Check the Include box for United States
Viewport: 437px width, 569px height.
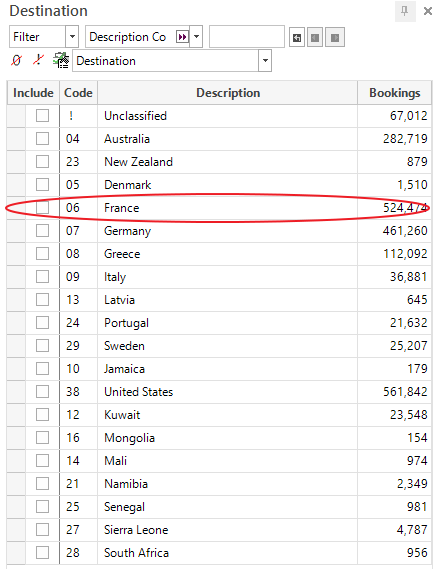tap(42, 392)
